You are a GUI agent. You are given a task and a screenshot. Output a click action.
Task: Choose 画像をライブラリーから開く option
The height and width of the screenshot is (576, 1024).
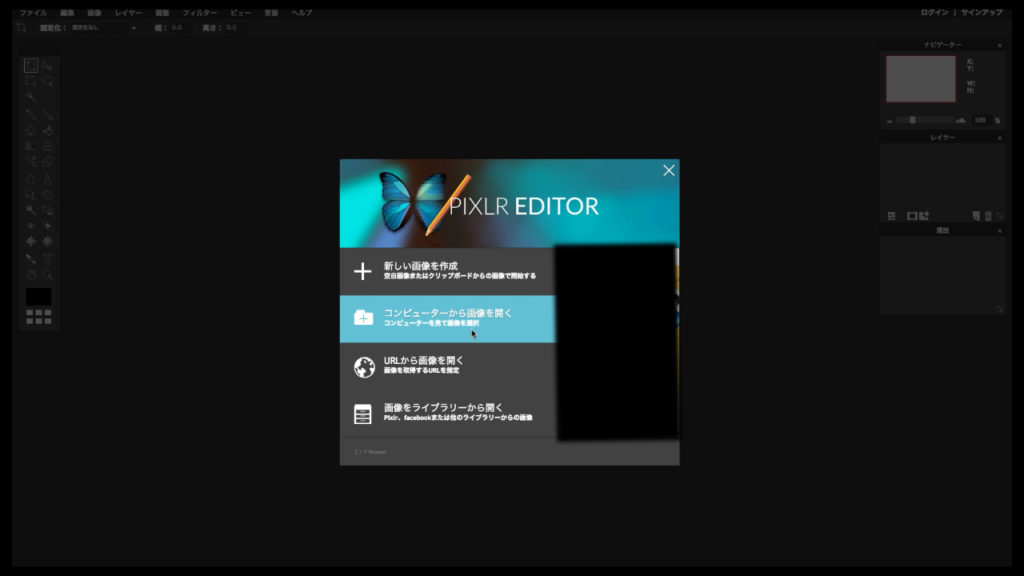click(x=447, y=413)
